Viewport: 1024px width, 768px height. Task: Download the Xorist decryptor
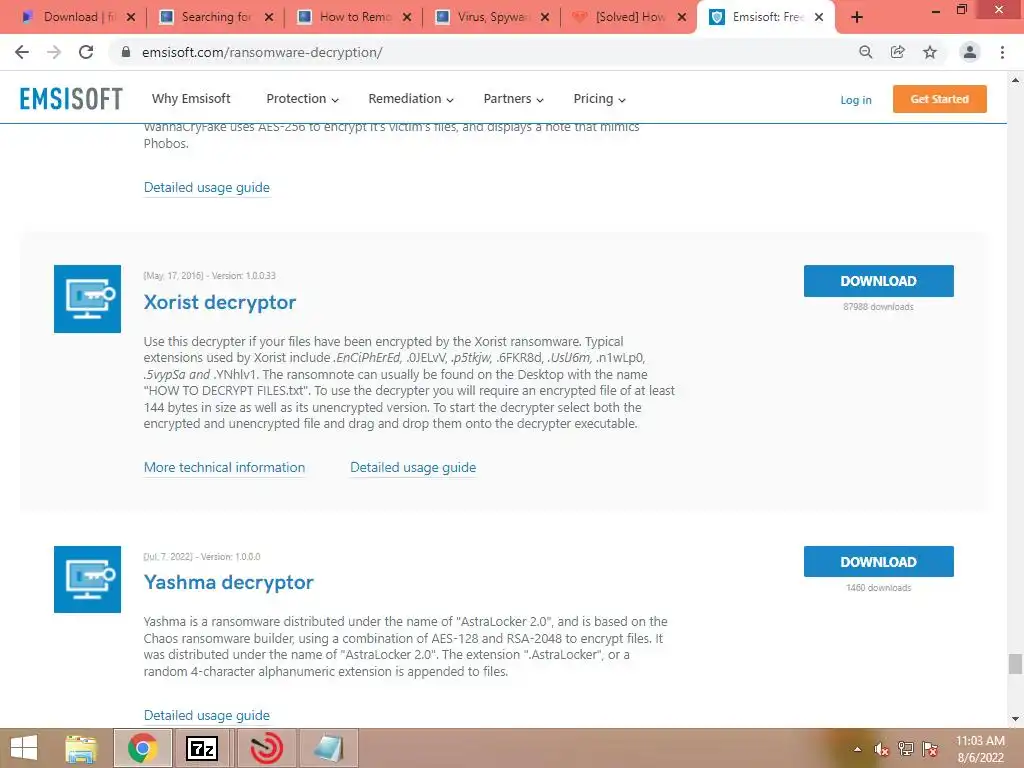[x=878, y=281]
